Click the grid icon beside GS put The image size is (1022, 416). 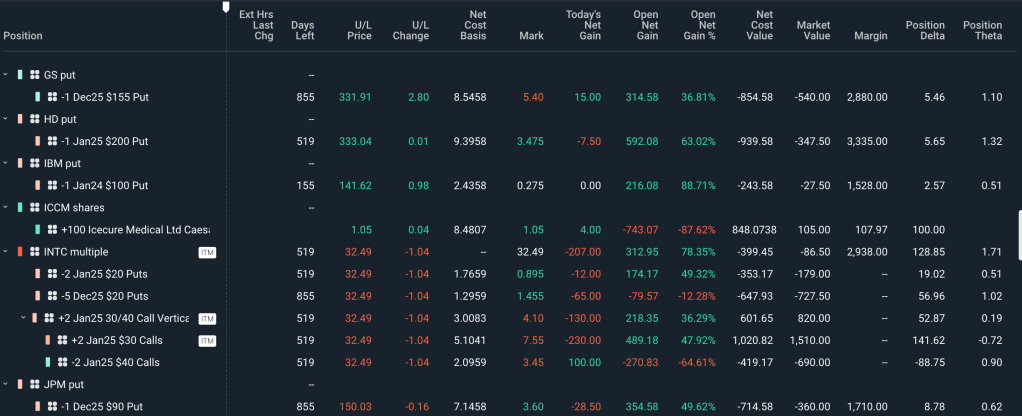coord(35,75)
